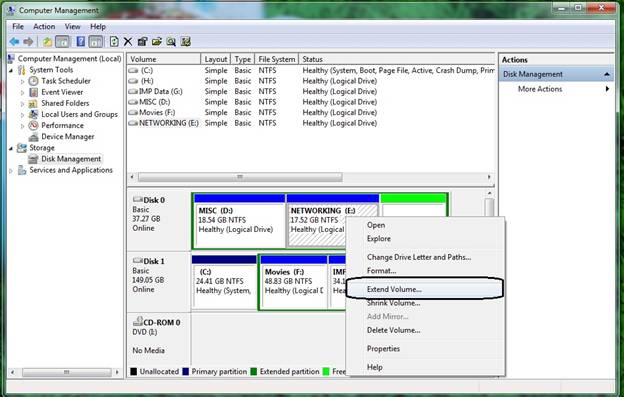
Task: Sort by the Volume column header
Action: coord(164,59)
